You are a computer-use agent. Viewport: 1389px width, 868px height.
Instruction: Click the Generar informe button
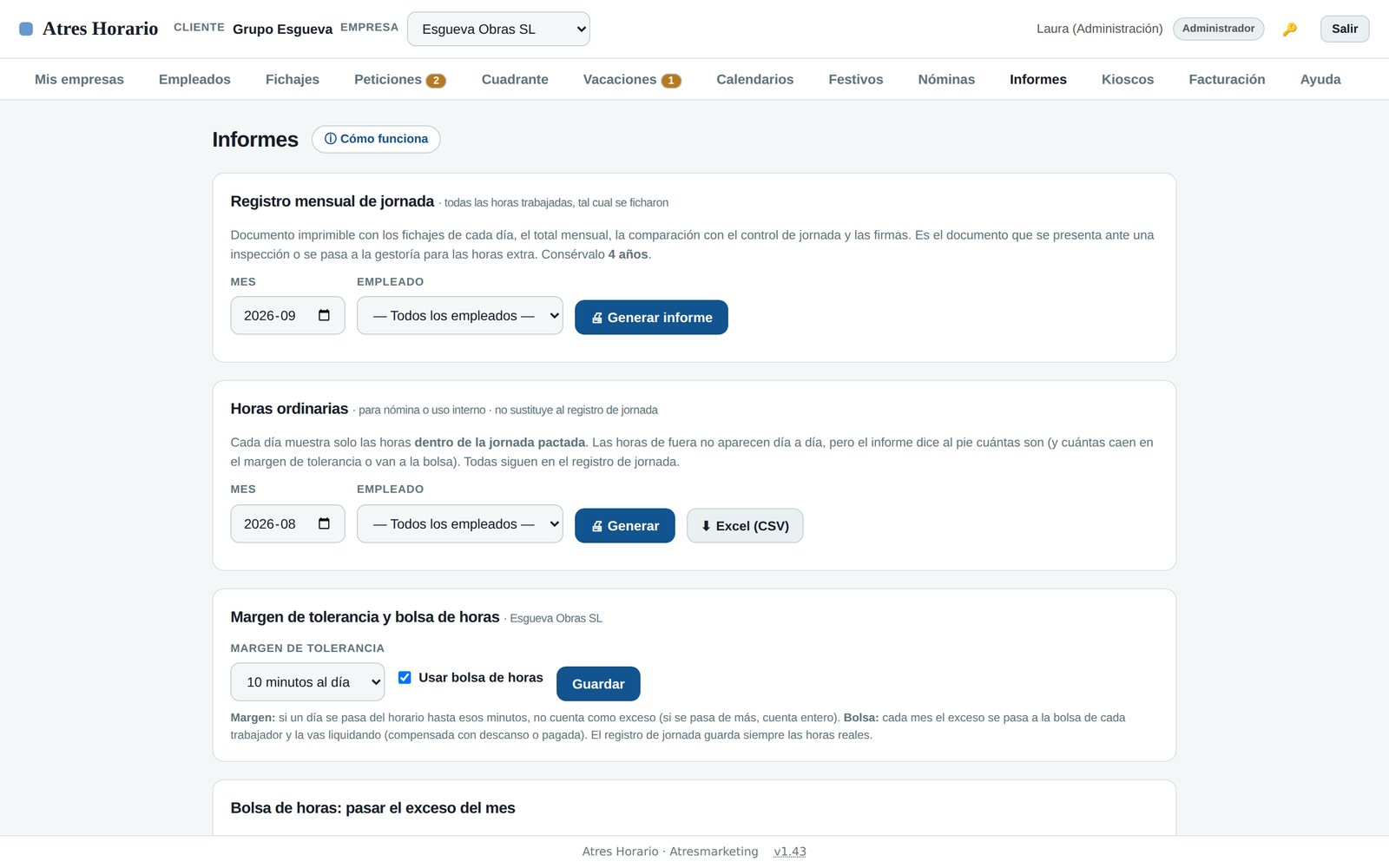pos(651,318)
